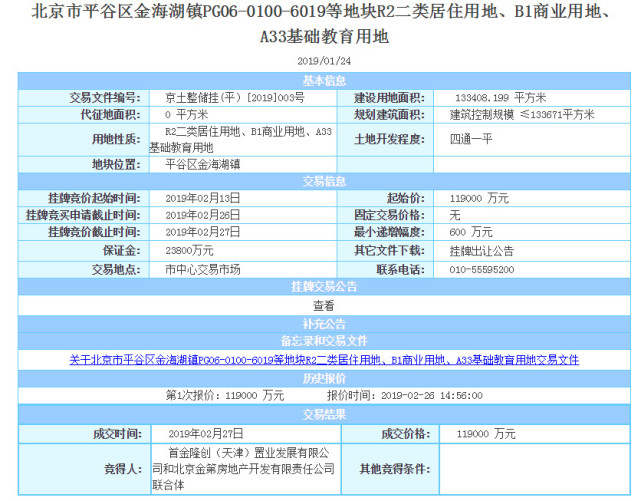Click the 用地性质 value R2二类居住用地

tap(241, 139)
